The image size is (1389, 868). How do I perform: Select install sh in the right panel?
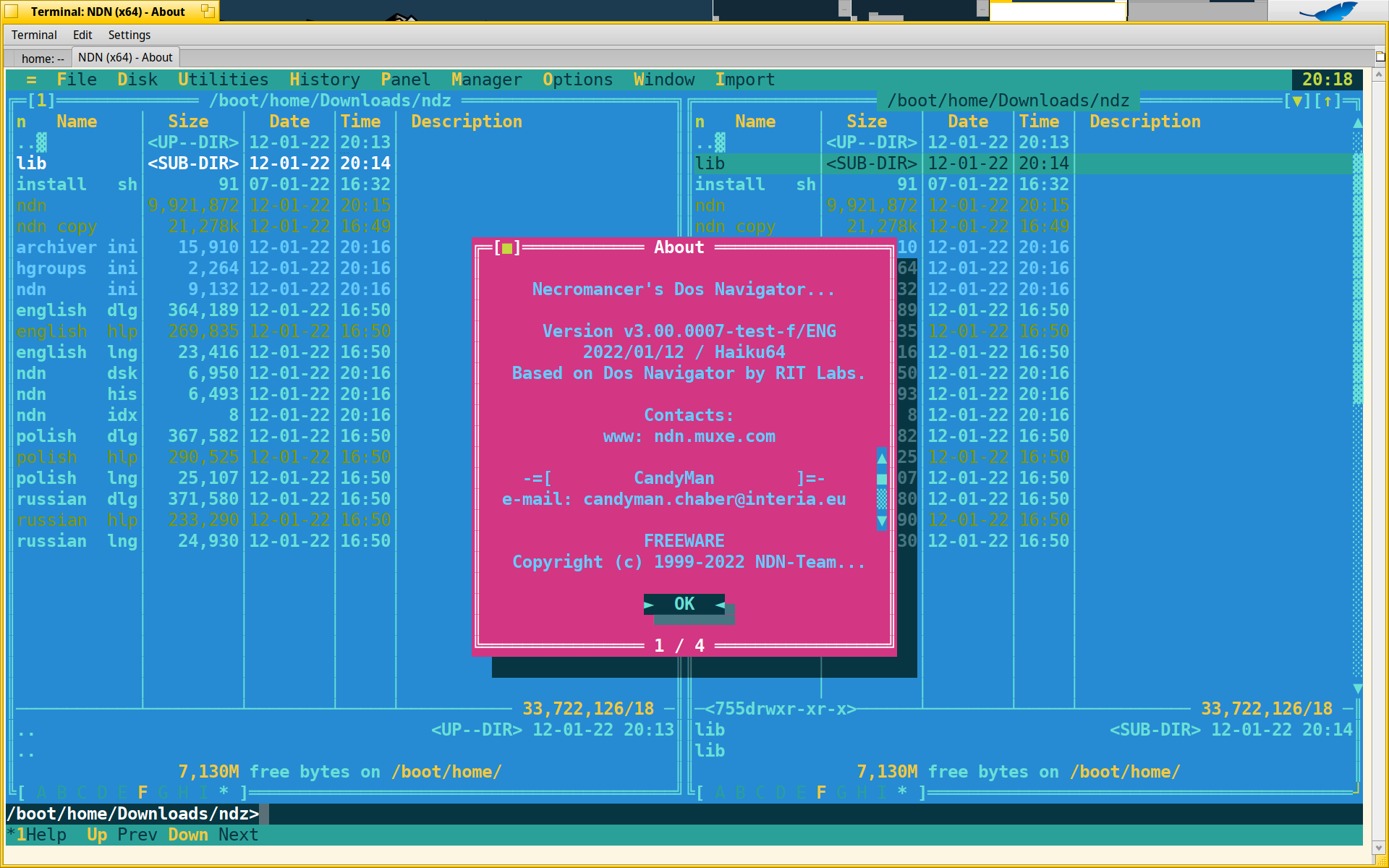(1023, 184)
